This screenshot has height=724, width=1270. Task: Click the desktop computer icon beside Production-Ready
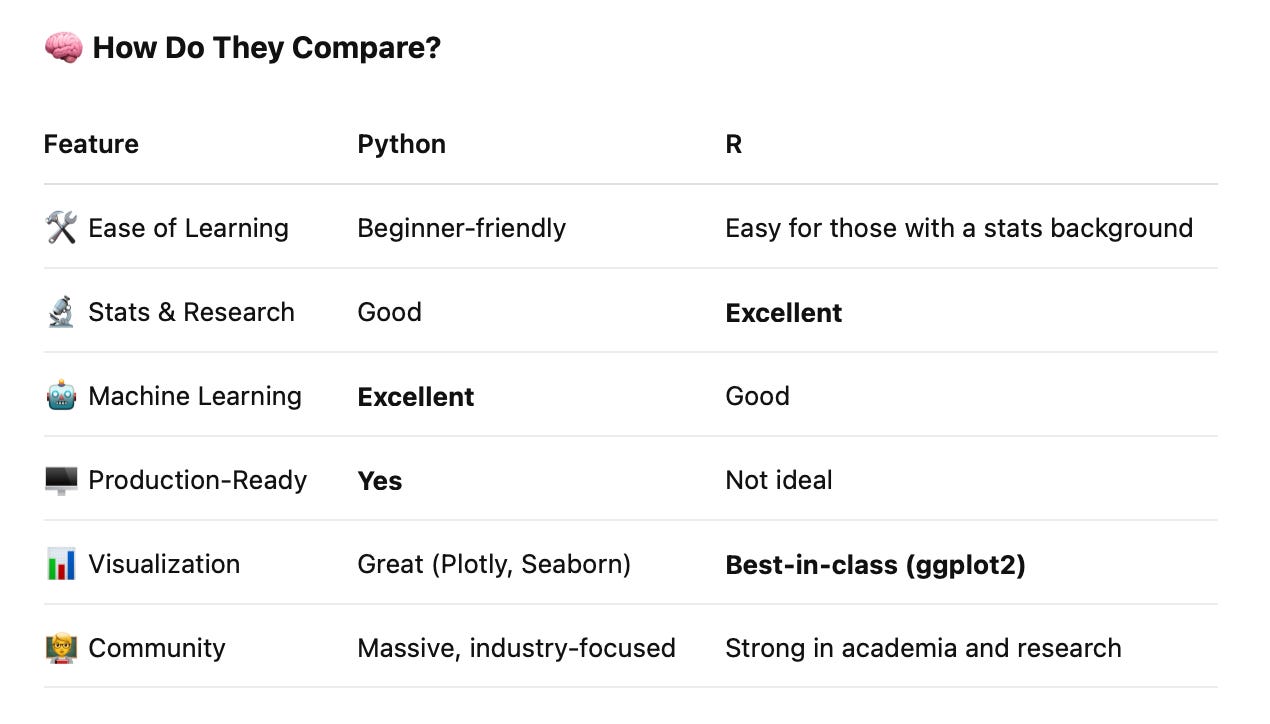61,480
